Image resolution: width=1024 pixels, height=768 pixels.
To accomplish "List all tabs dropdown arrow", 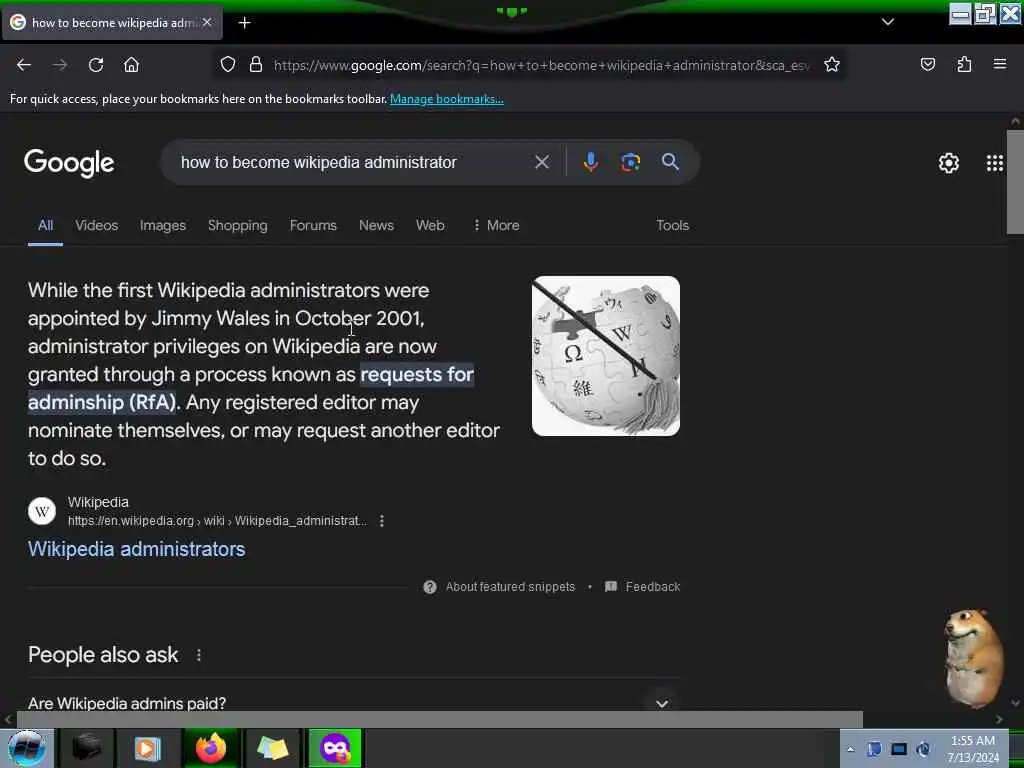I will click(x=888, y=22).
